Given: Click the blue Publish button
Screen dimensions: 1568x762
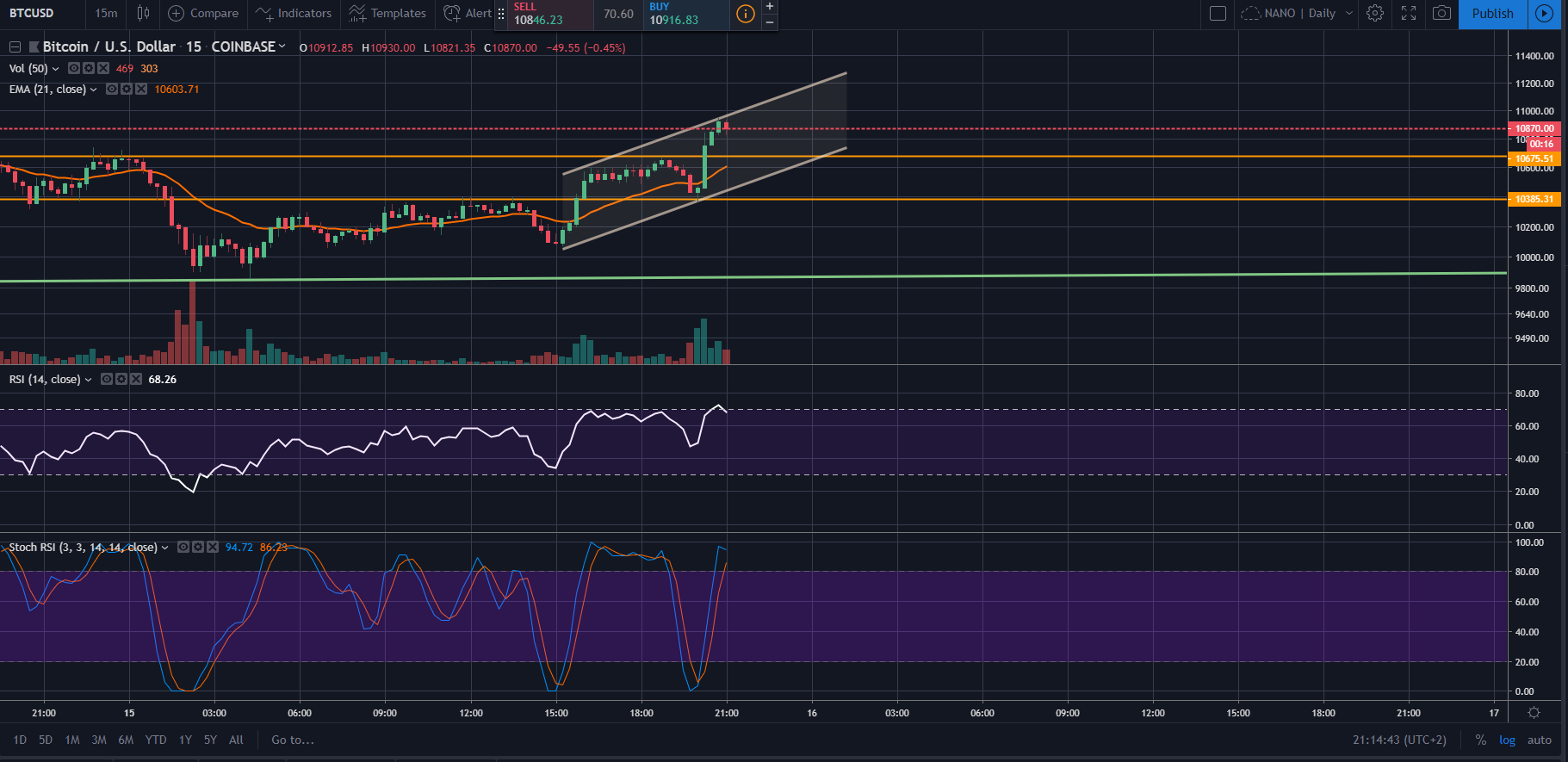Looking at the screenshot, I should (1492, 13).
